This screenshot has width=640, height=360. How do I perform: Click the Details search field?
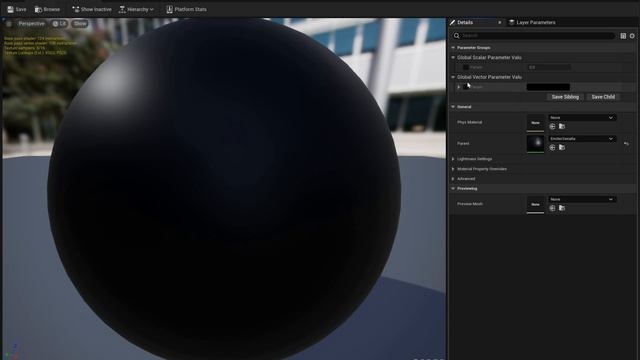pyautogui.click(x=533, y=36)
